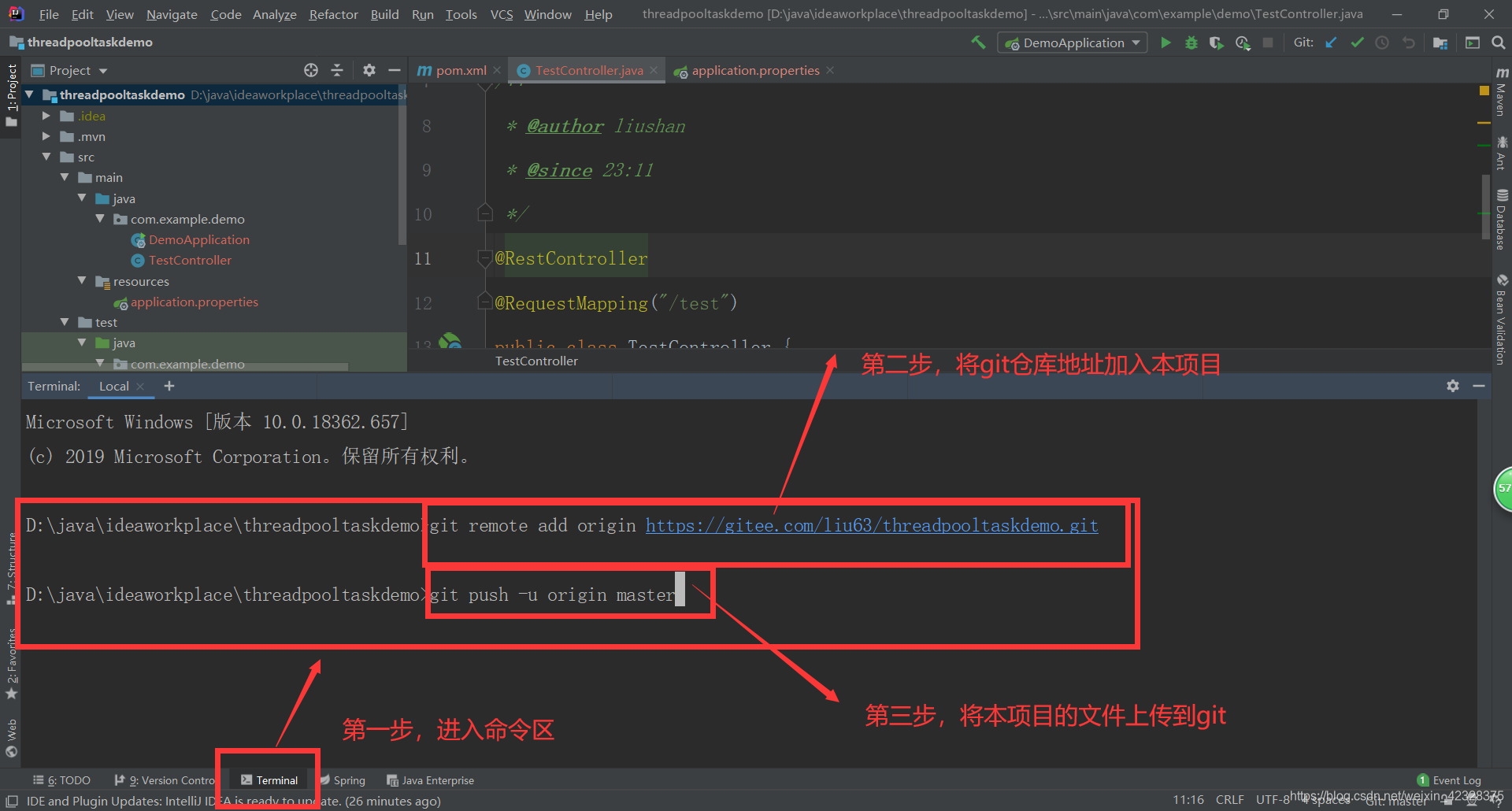The image size is (1512, 811).
Task: Collapse the main folder
Action: coord(65,177)
